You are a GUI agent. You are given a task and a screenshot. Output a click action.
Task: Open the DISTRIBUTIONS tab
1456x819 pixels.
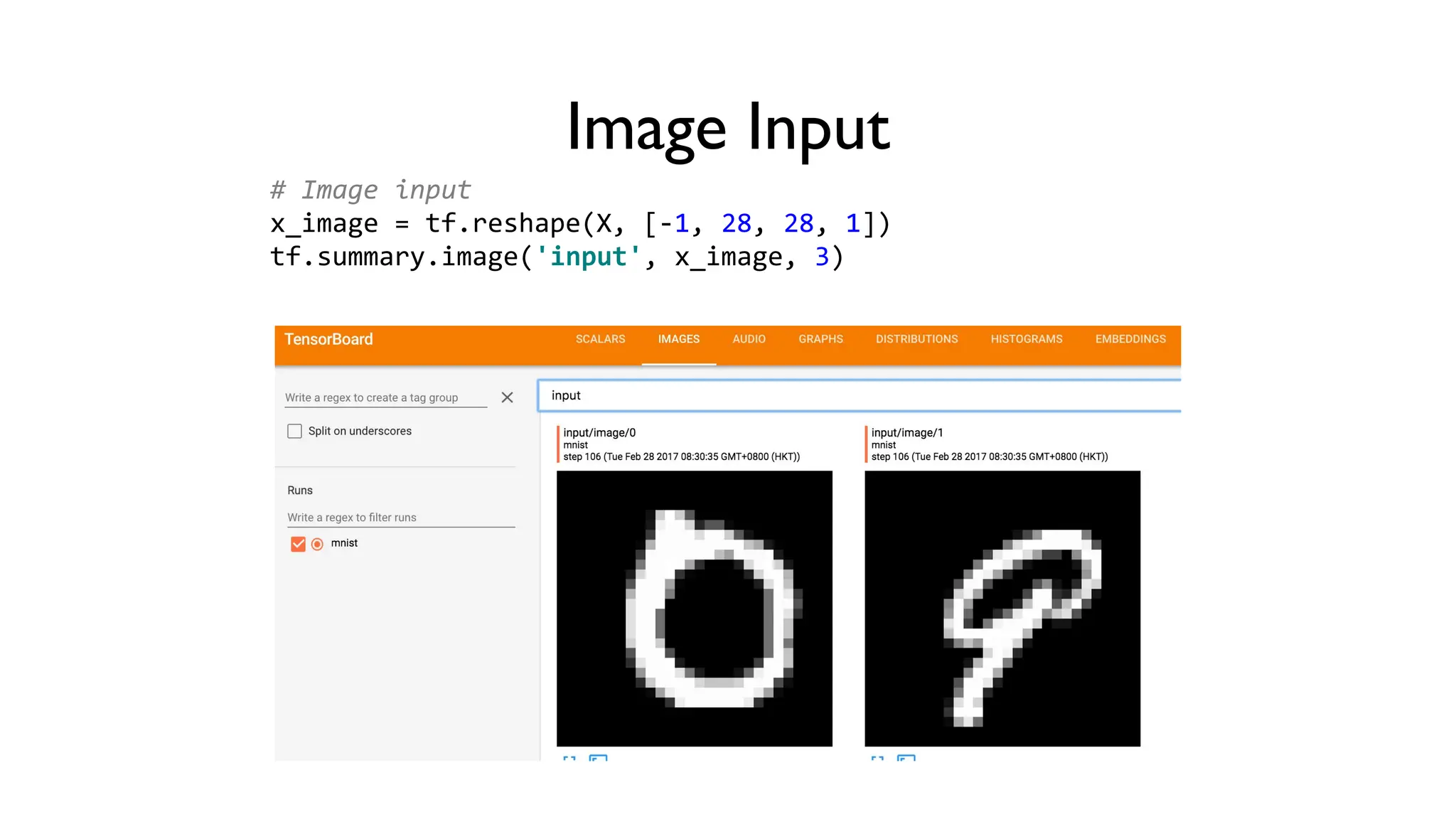click(x=916, y=339)
